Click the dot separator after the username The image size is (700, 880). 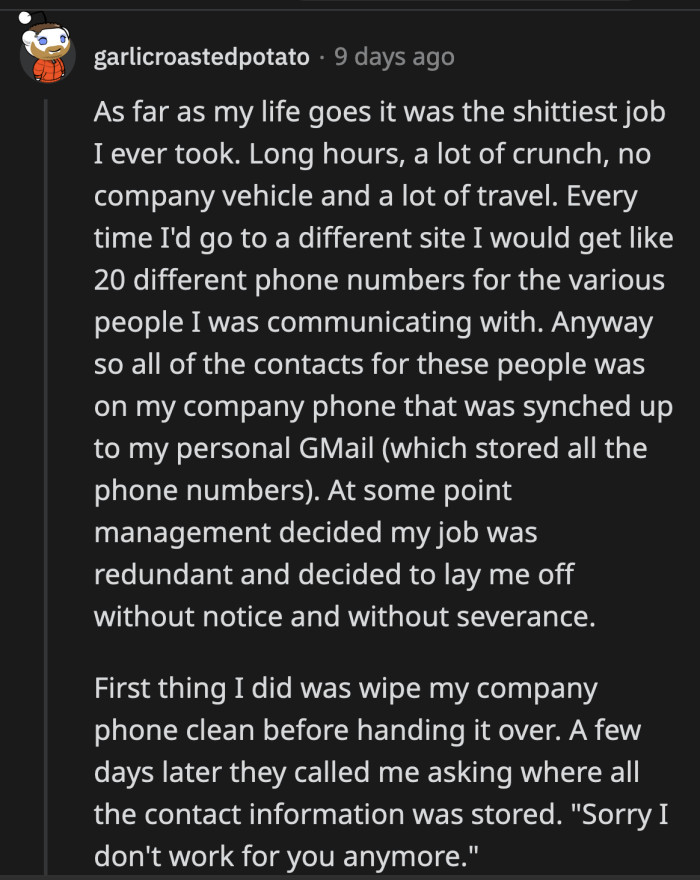point(322,57)
